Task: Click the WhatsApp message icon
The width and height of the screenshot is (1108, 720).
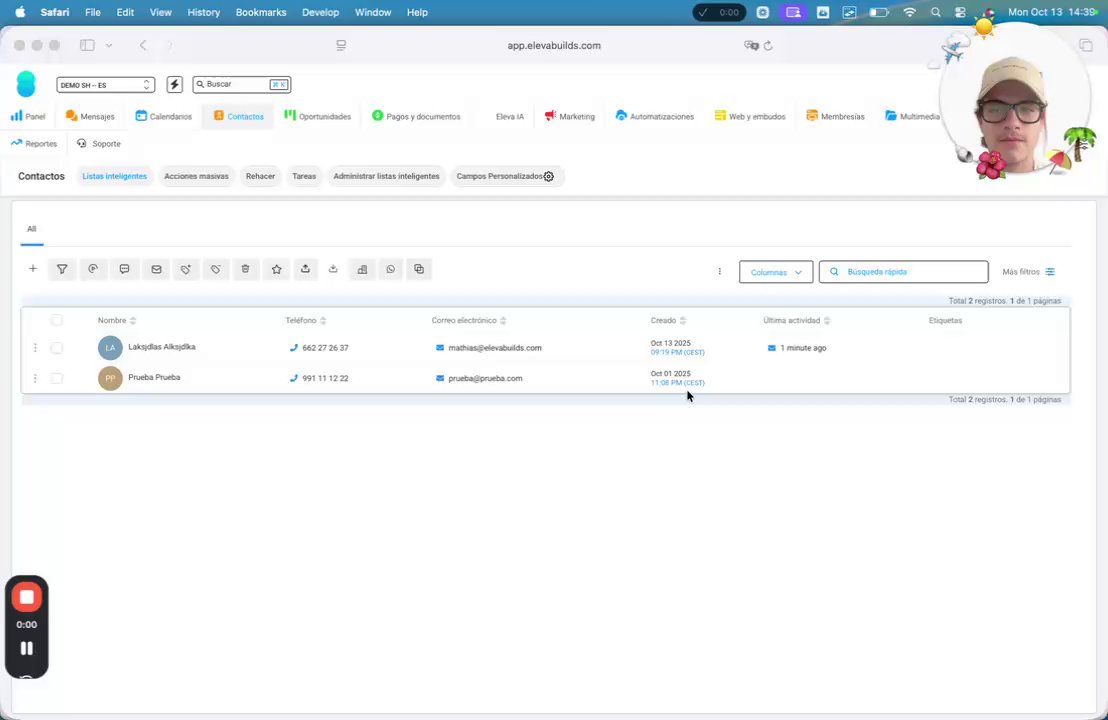Action: (x=391, y=269)
